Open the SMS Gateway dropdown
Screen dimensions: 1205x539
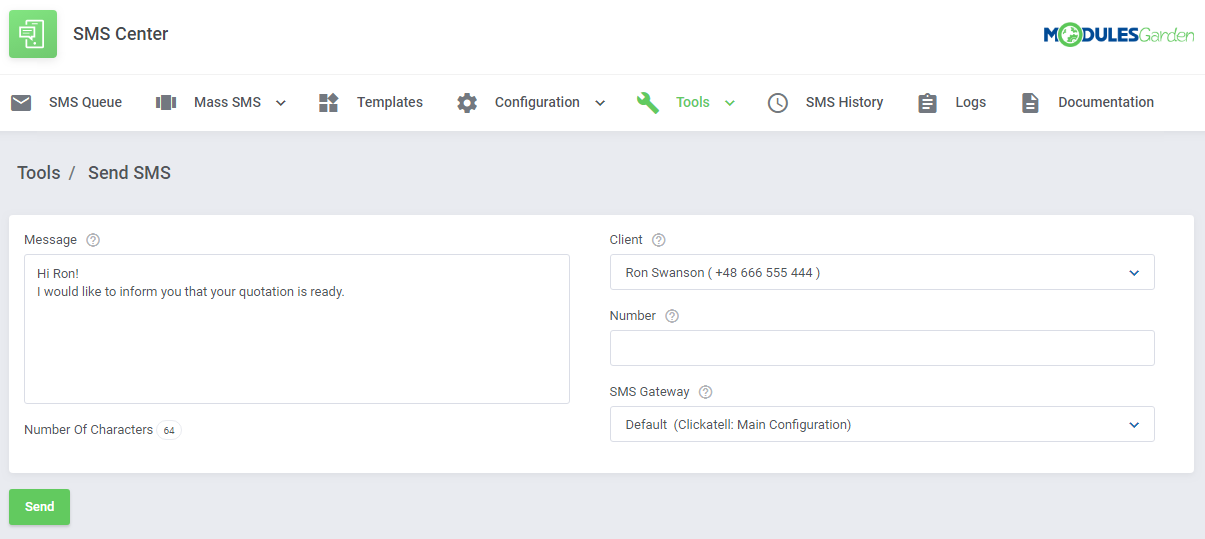click(x=881, y=424)
